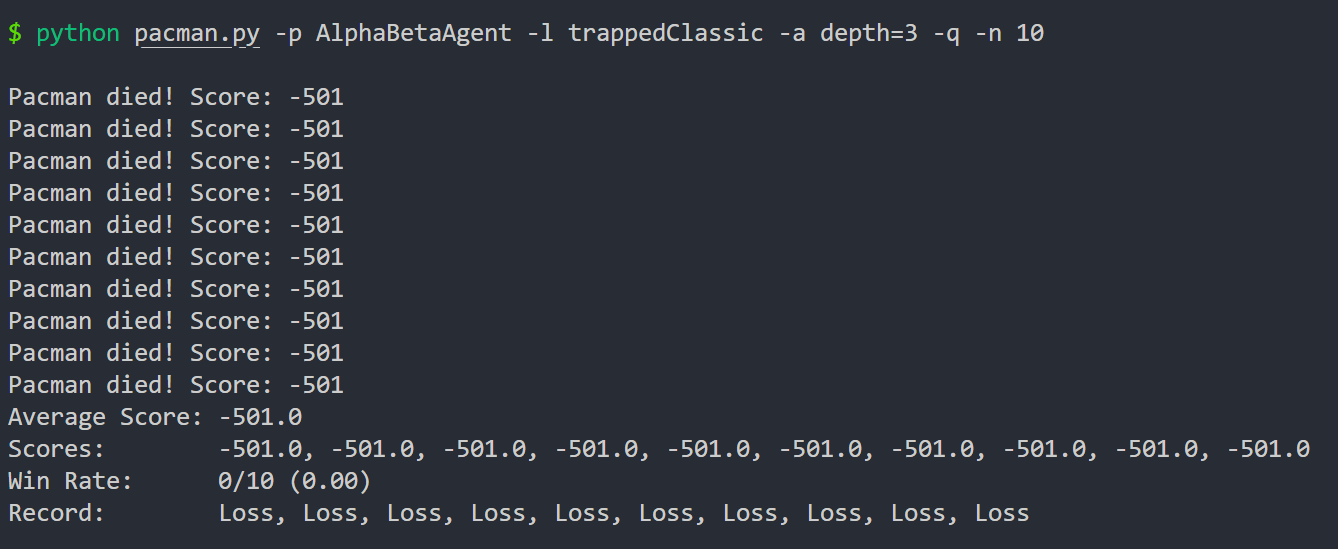The width and height of the screenshot is (1338, 549).
Task: Click the Win Rate: label
Action: pos(70,481)
